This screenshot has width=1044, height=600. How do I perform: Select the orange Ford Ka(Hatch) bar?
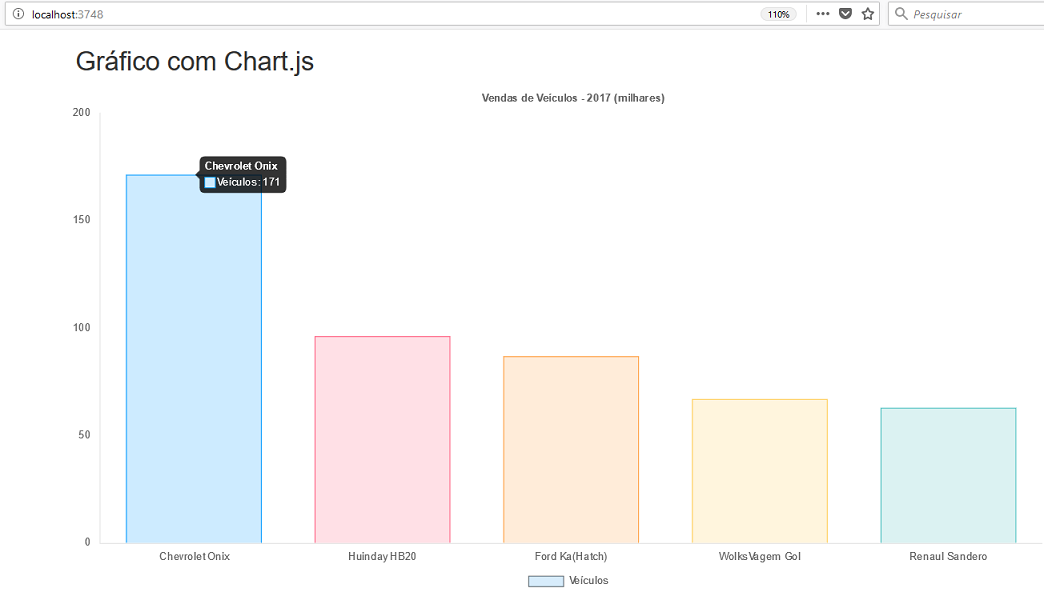[571, 450]
